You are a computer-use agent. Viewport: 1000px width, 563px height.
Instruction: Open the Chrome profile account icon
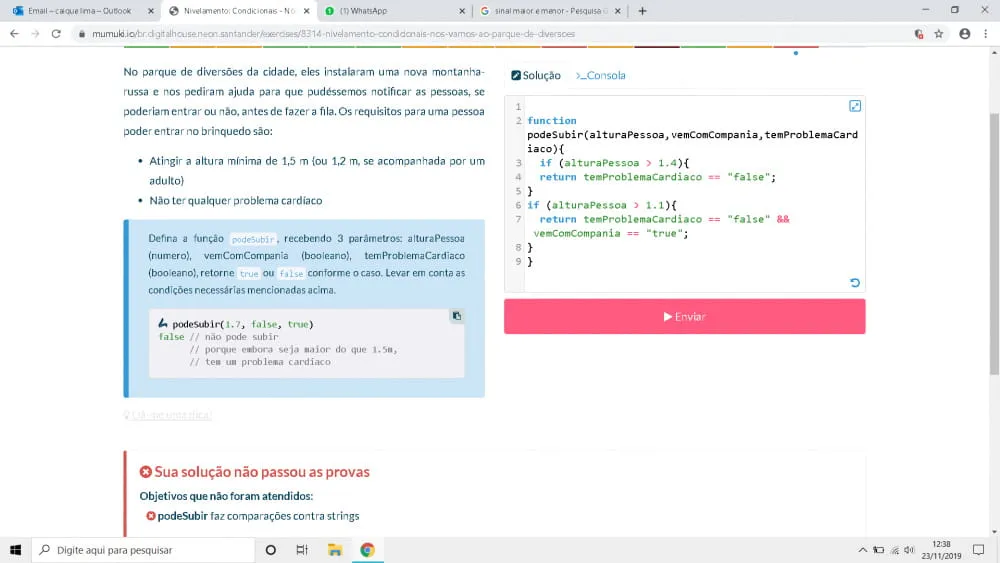tap(964, 33)
